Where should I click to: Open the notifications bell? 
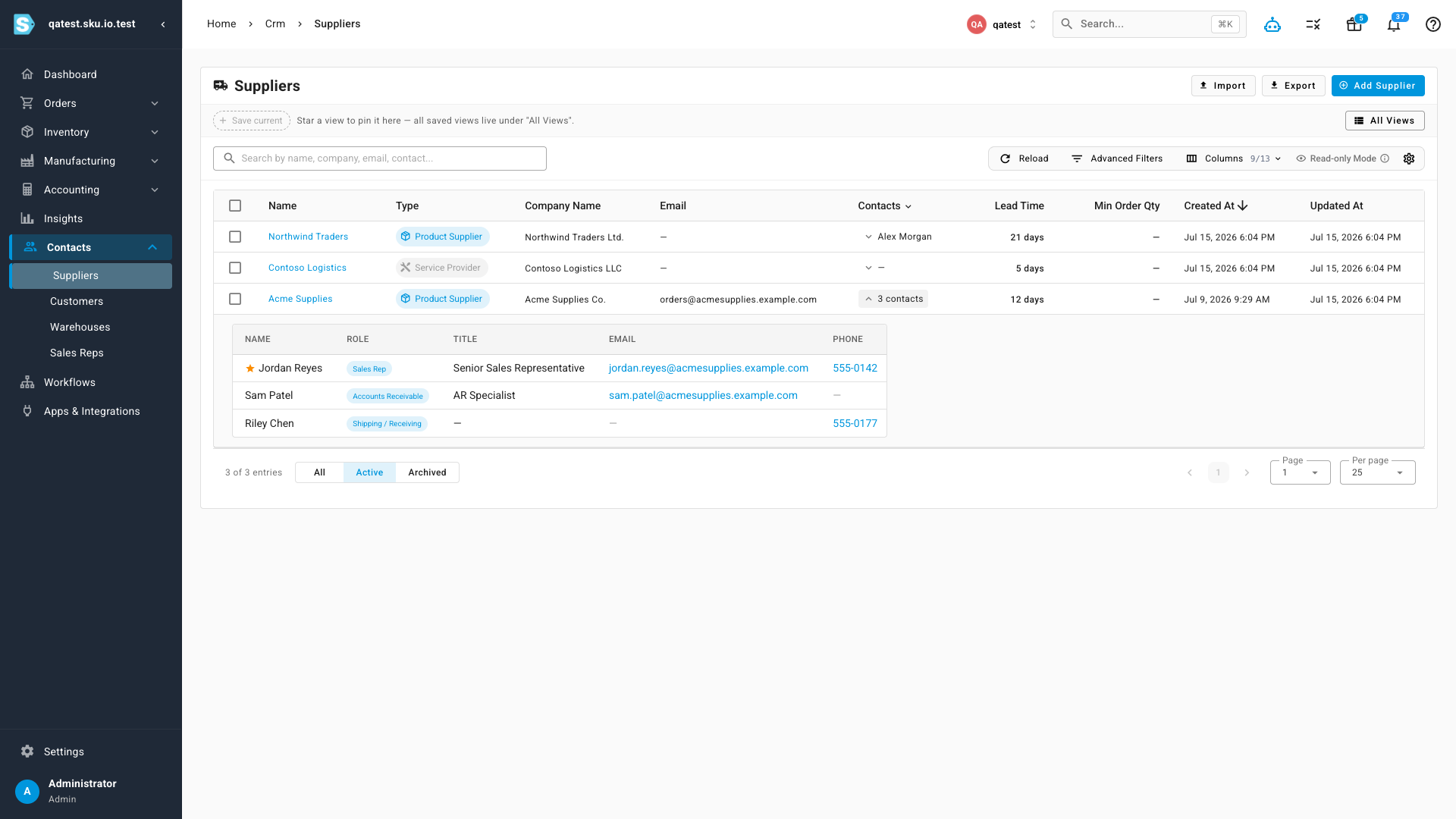tap(1394, 24)
